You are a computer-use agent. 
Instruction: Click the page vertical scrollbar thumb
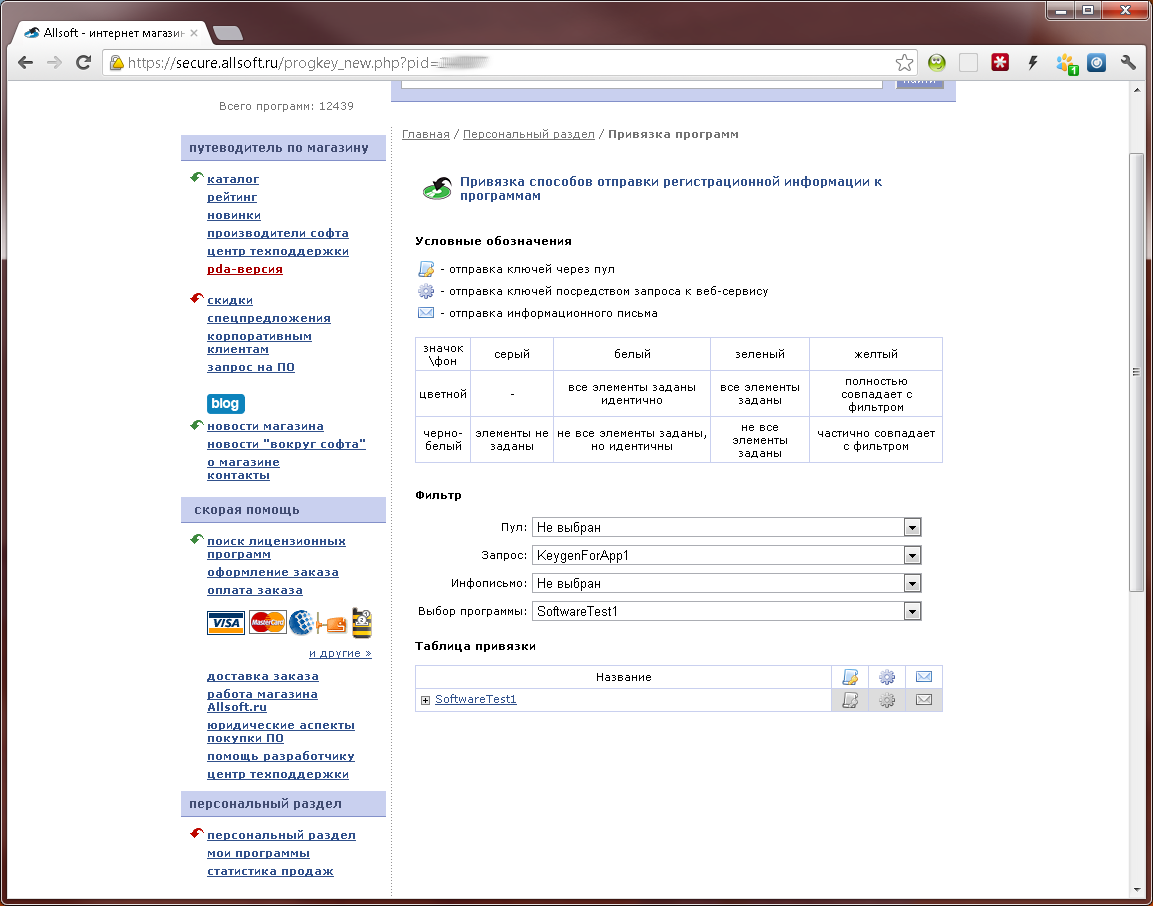1135,371
